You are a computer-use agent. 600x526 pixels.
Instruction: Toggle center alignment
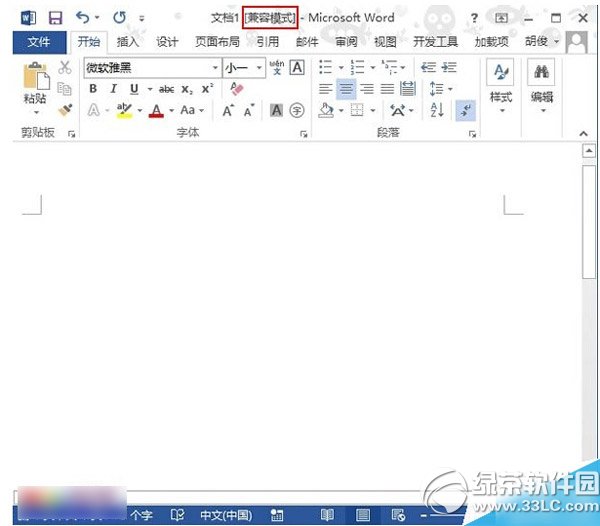[346, 89]
